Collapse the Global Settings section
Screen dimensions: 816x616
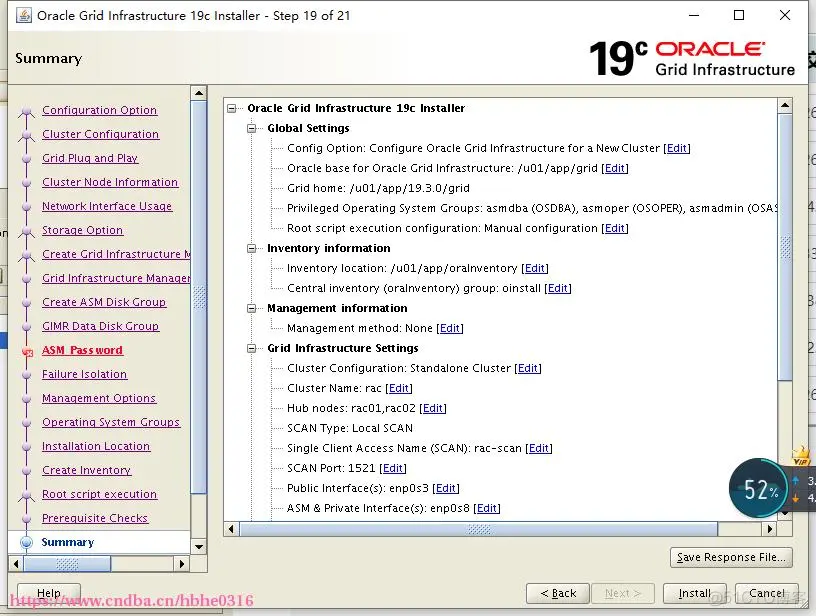pyautogui.click(x=252, y=128)
